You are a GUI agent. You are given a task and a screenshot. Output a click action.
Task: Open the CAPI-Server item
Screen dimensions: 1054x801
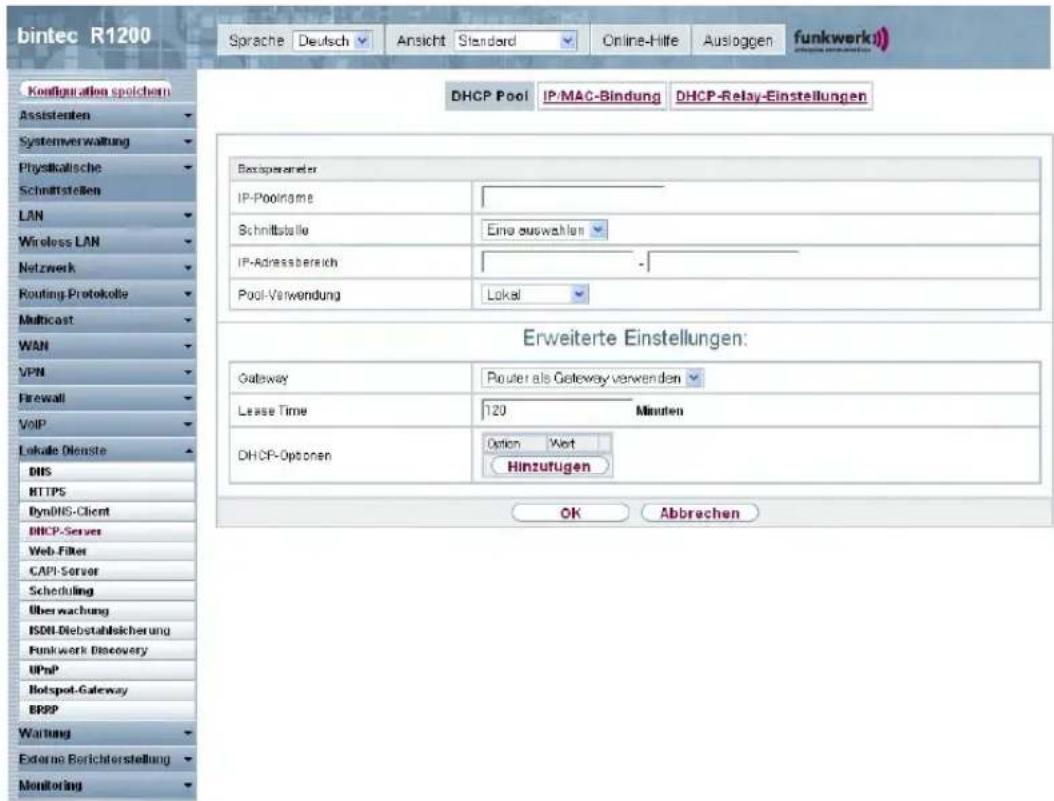108,571
